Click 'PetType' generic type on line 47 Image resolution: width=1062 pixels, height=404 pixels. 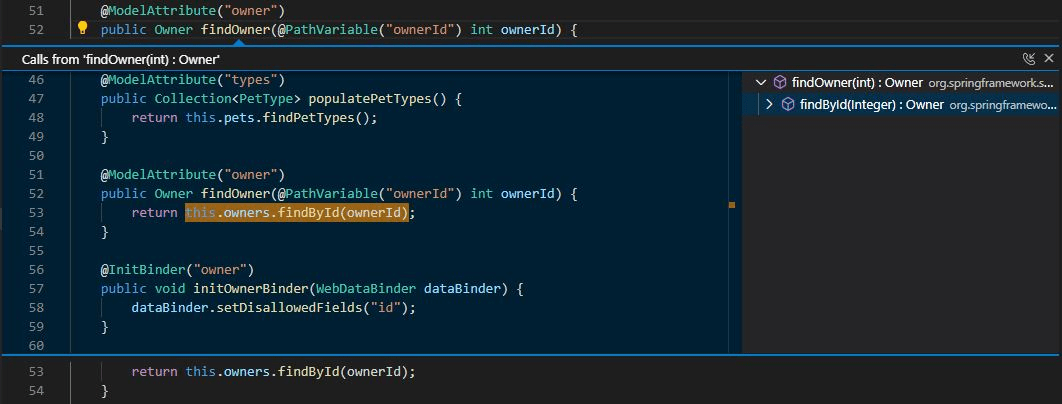pos(267,99)
